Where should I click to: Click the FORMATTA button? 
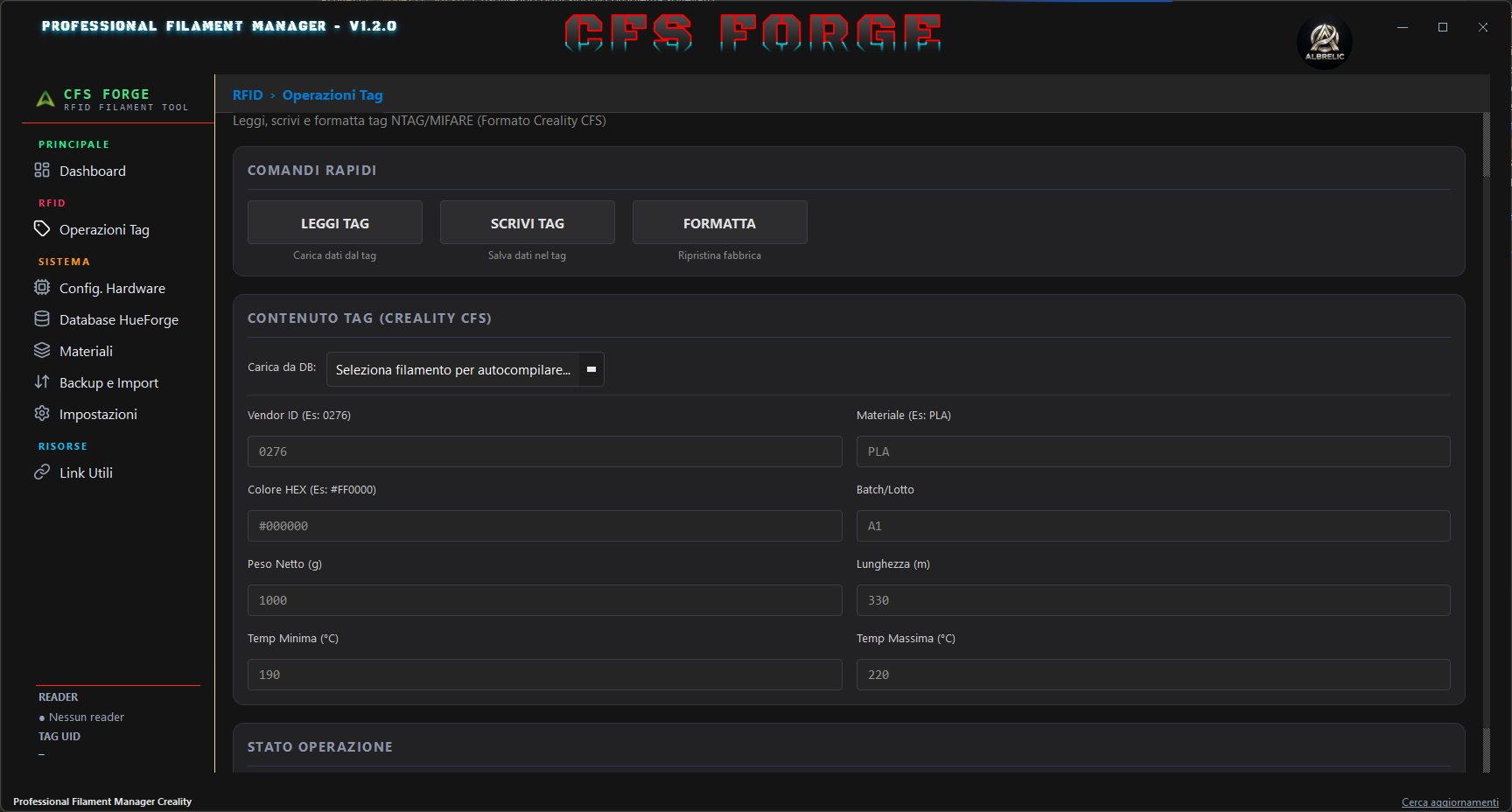[720, 222]
